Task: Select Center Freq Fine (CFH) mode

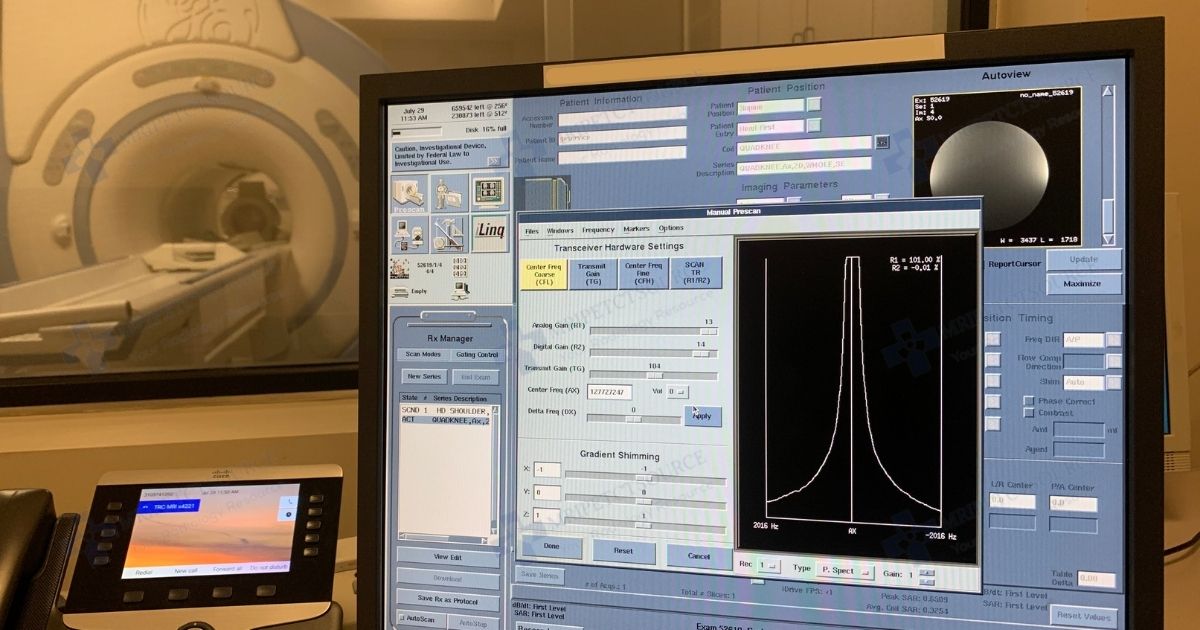Action: [643, 273]
